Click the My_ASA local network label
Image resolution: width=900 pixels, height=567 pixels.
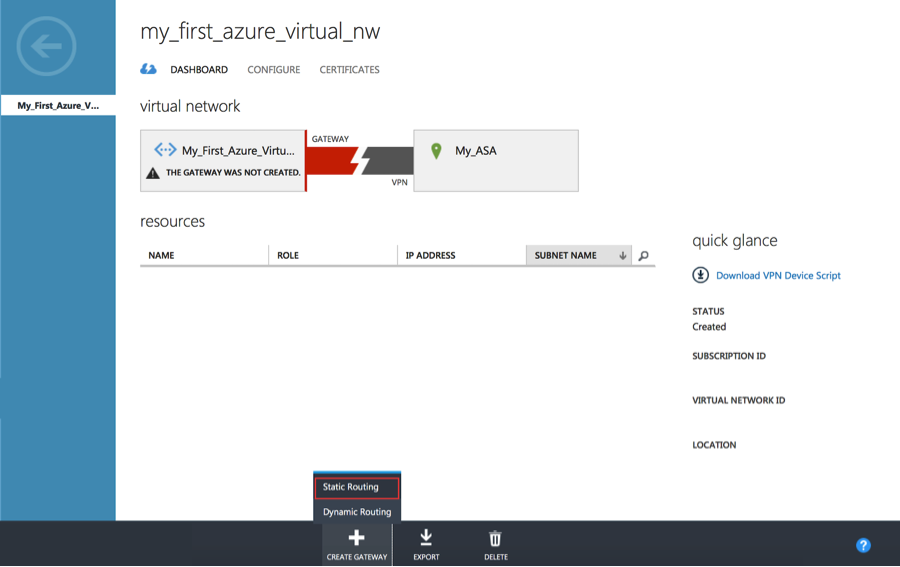click(476, 151)
